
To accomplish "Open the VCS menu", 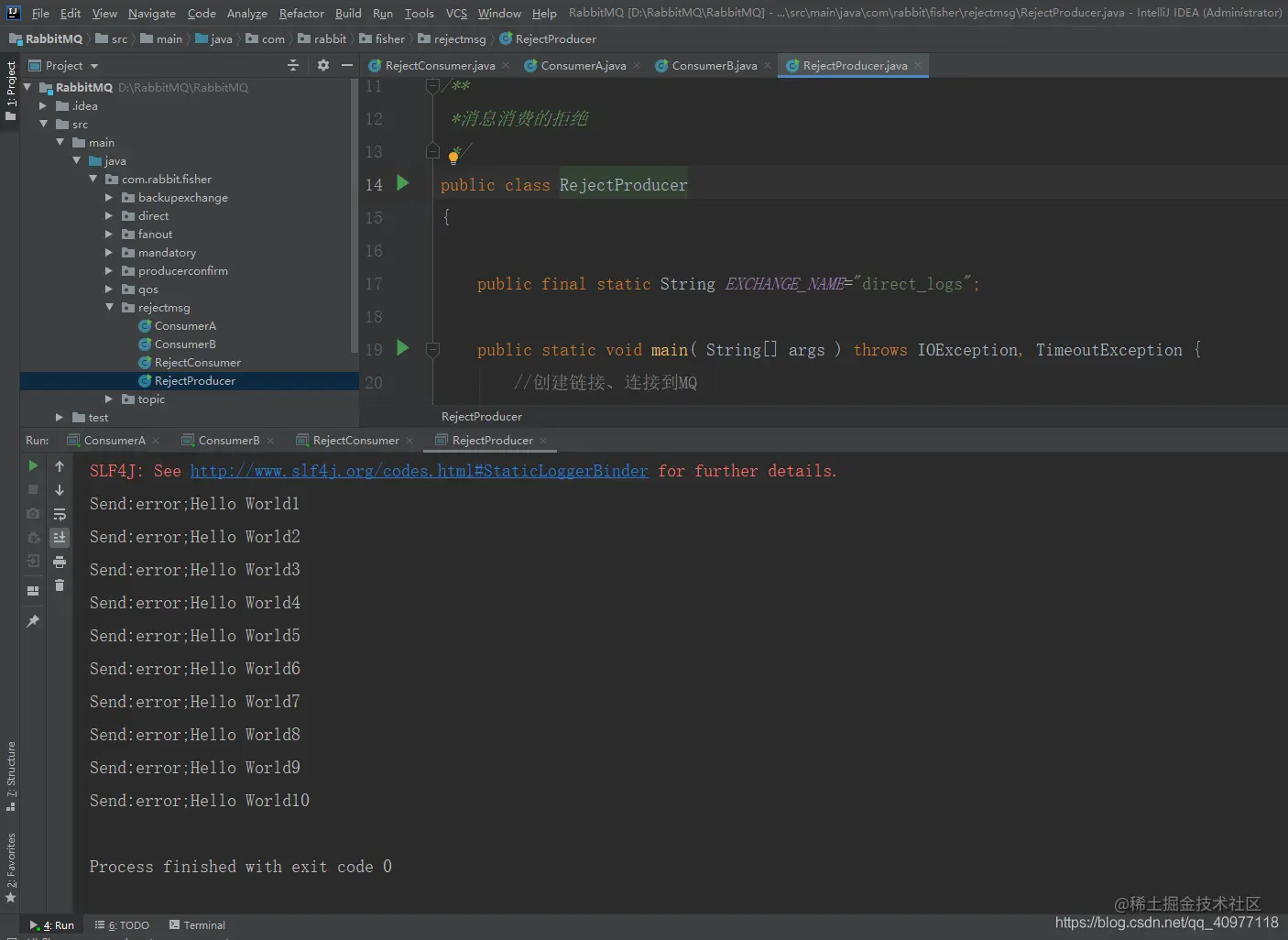I will (x=456, y=13).
